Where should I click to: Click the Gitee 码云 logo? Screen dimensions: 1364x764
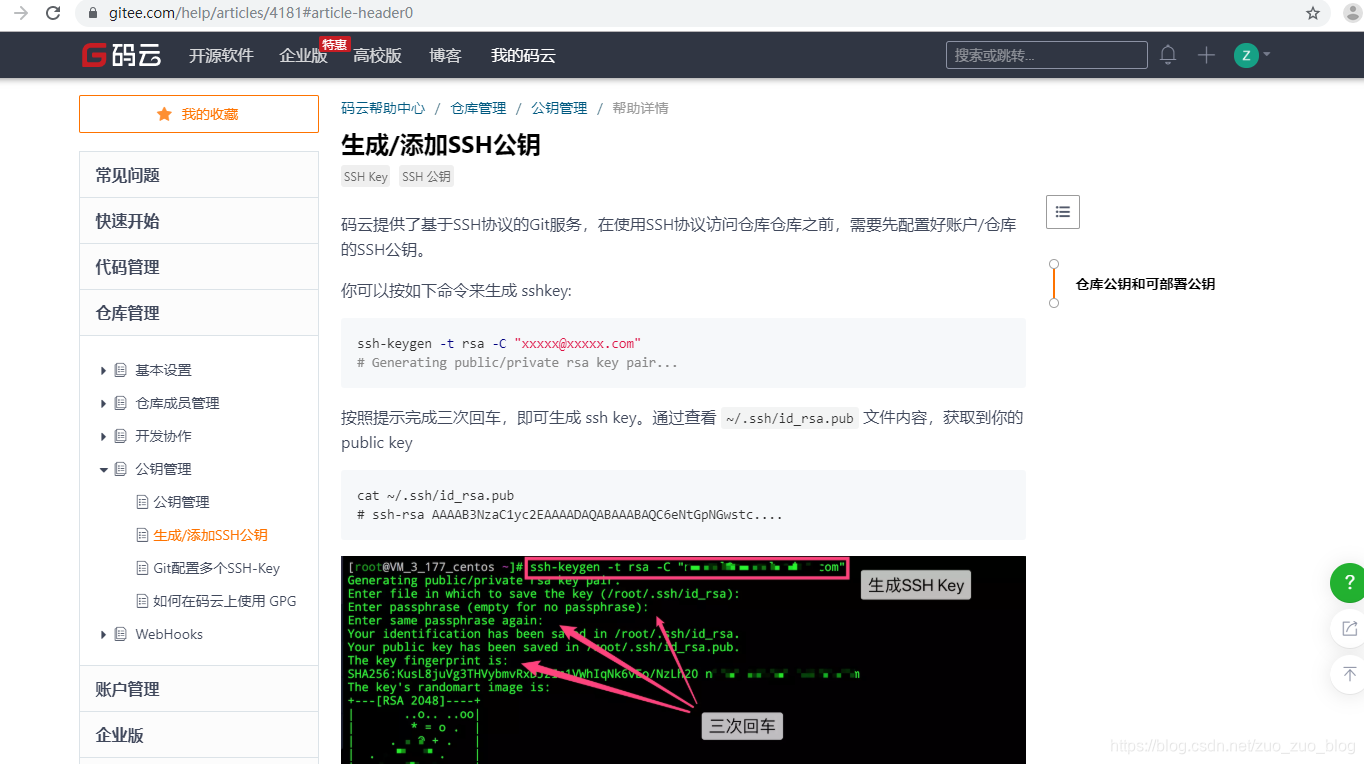(121, 55)
